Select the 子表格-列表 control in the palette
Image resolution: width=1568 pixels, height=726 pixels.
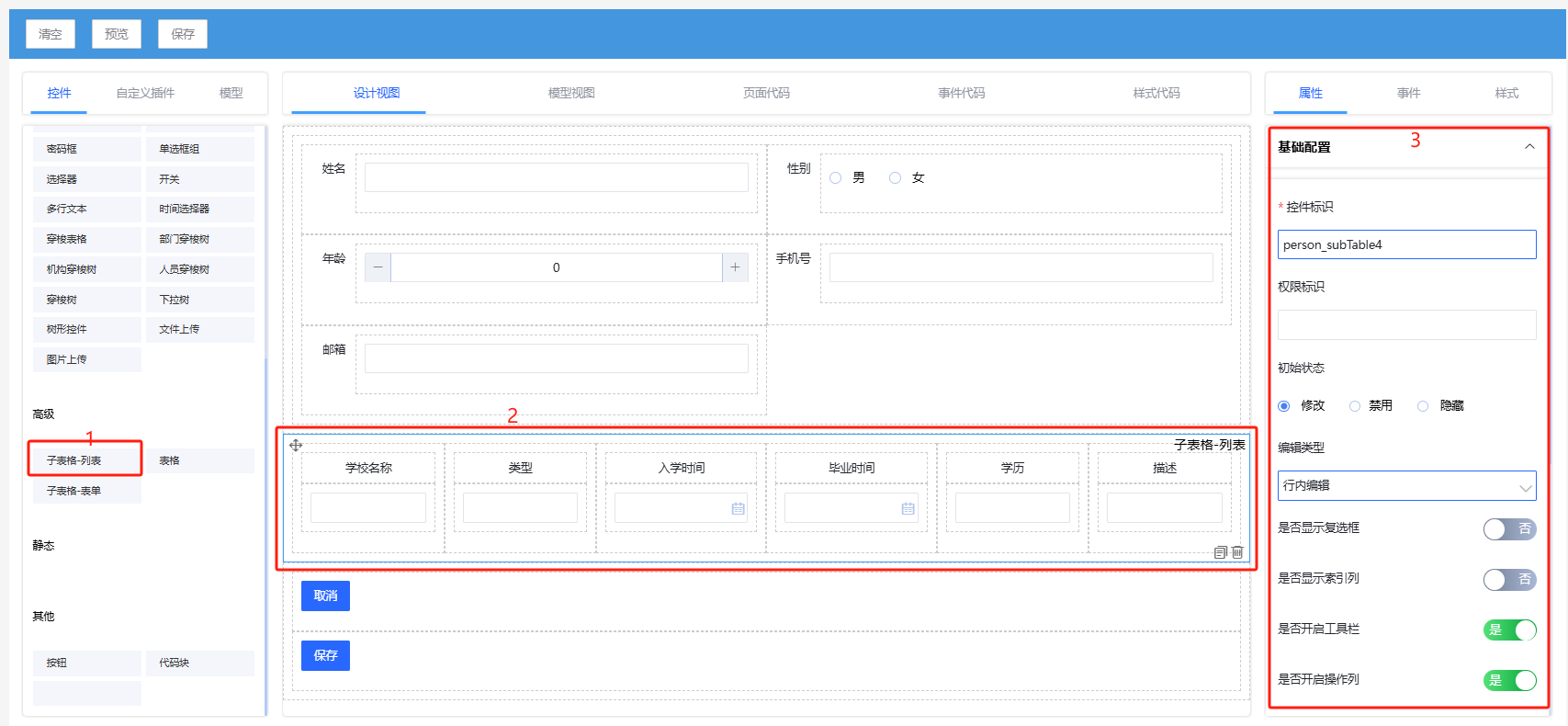click(x=85, y=460)
